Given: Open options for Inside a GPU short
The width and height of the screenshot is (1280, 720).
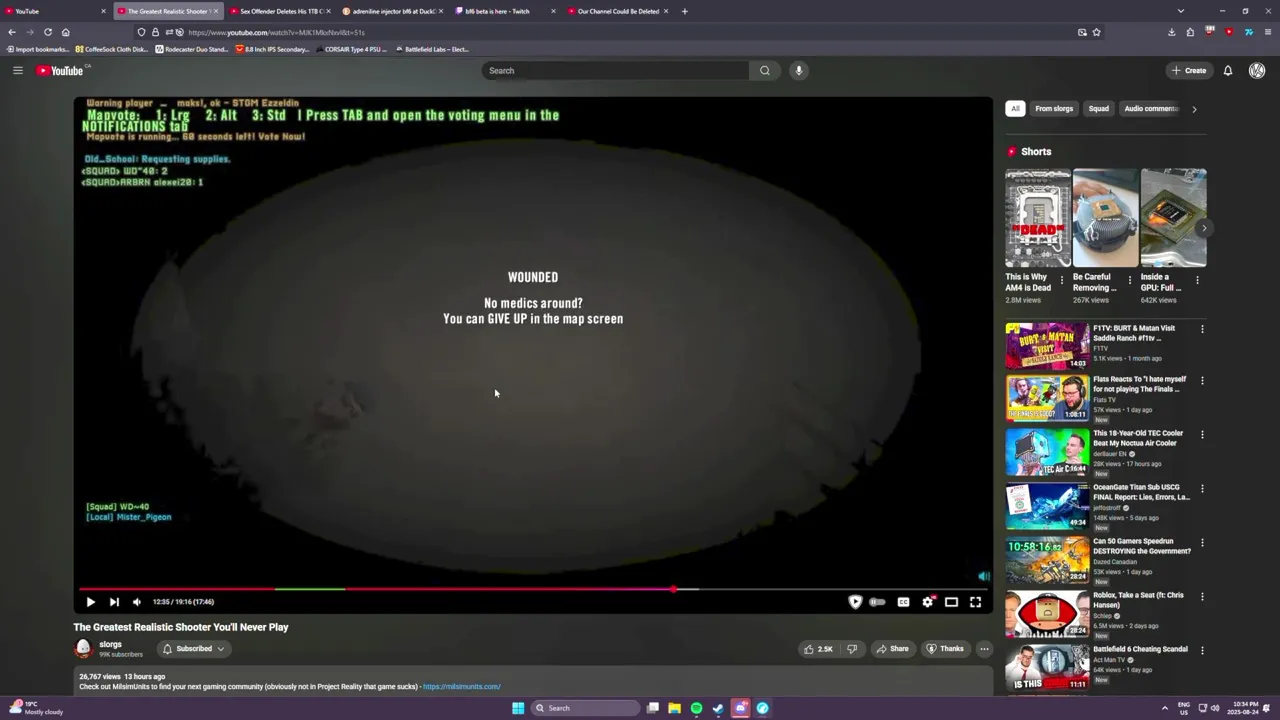Looking at the screenshot, I should 1197,280.
